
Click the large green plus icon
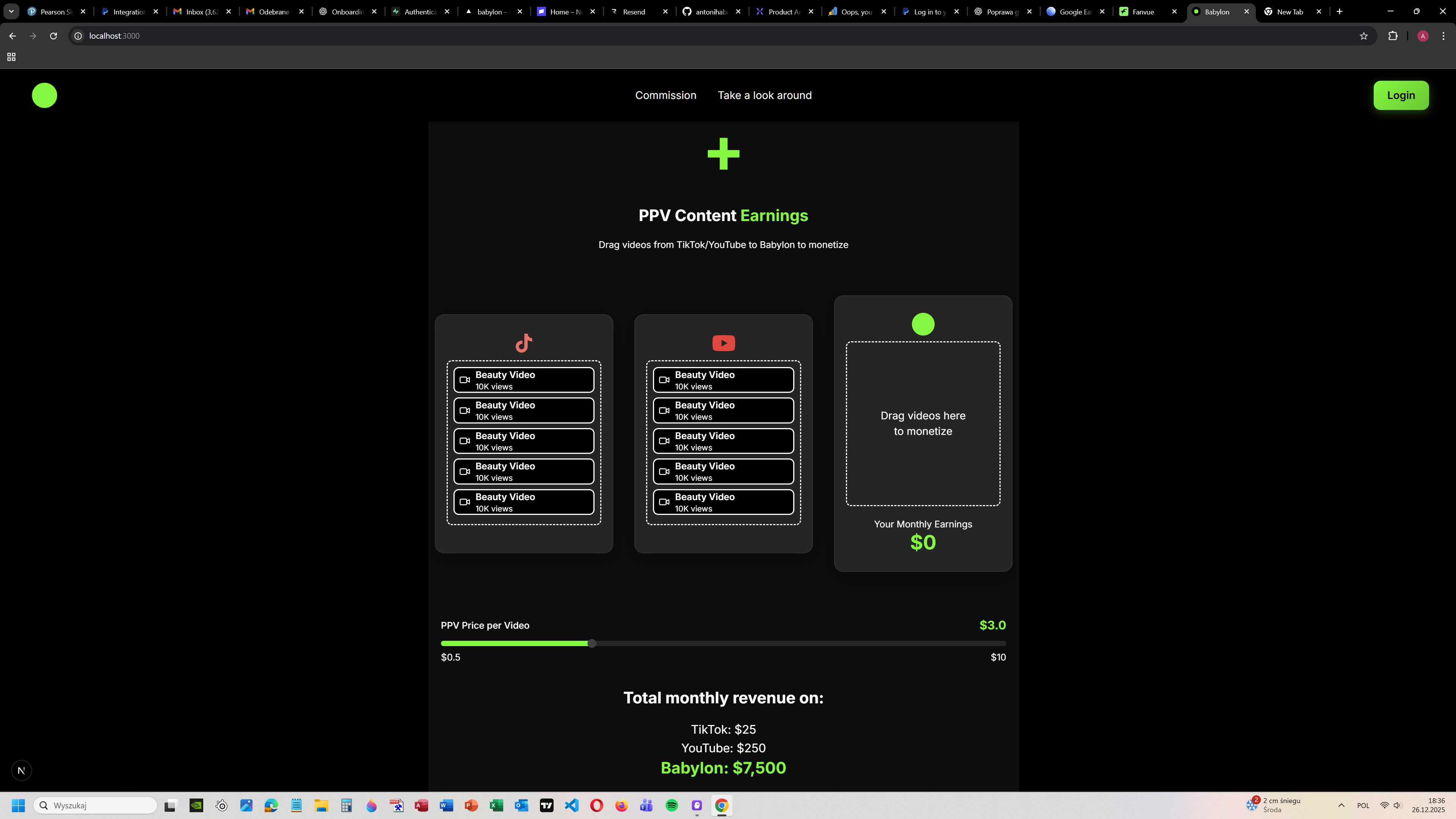[x=723, y=154]
